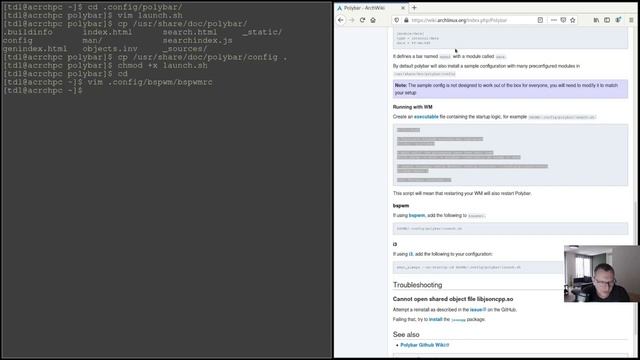Click 'objects.inv' in terminal listing

tap(110, 49)
